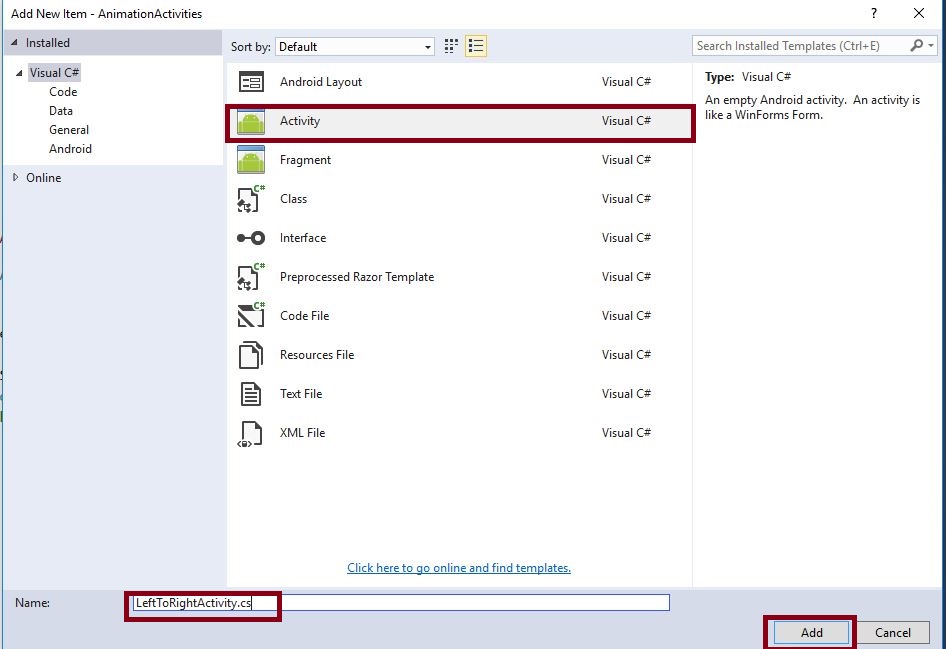
Task: Select the Android Layout template icon
Action: [x=251, y=81]
